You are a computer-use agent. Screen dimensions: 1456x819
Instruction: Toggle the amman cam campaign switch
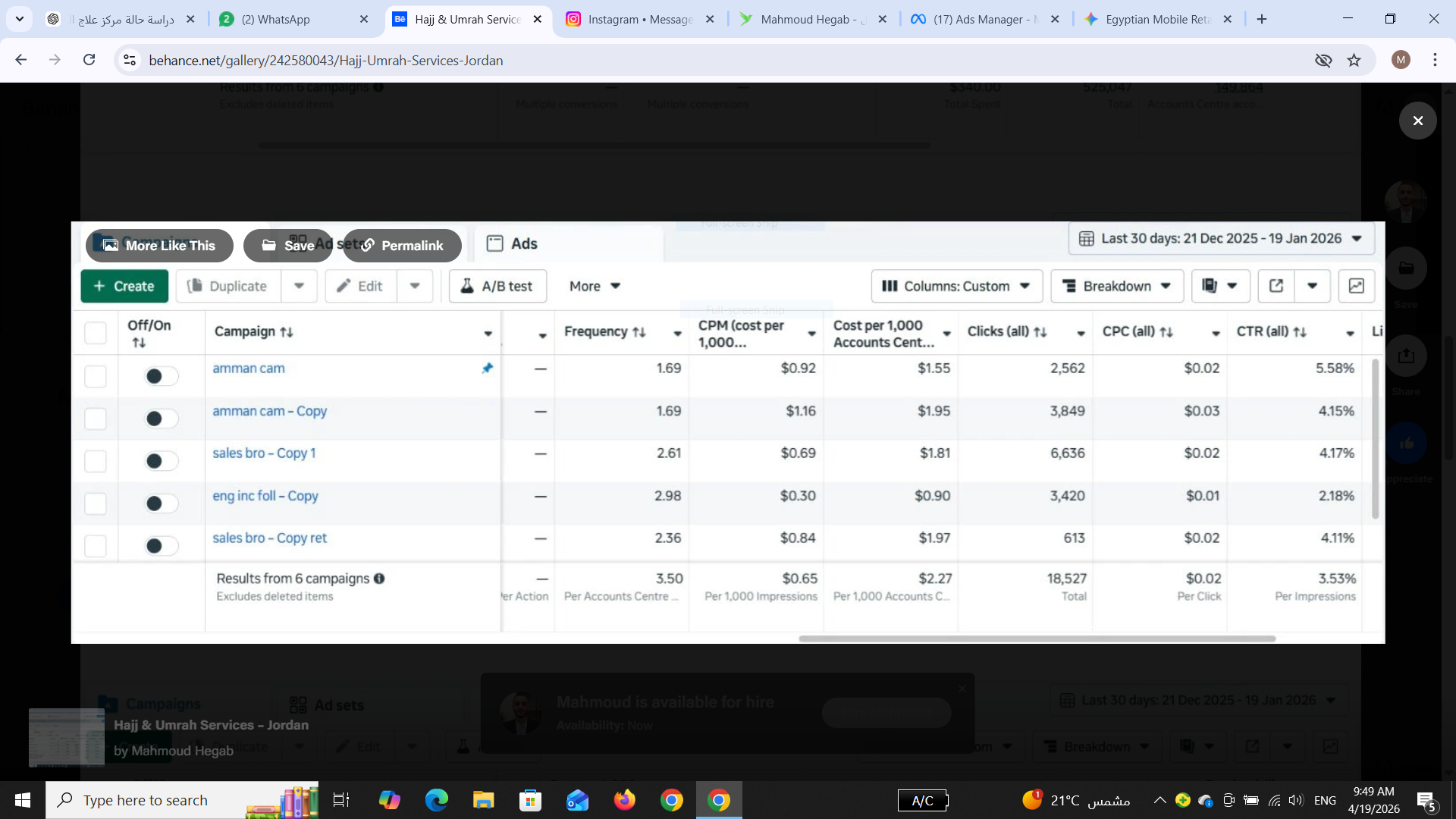click(x=161, y=376)
